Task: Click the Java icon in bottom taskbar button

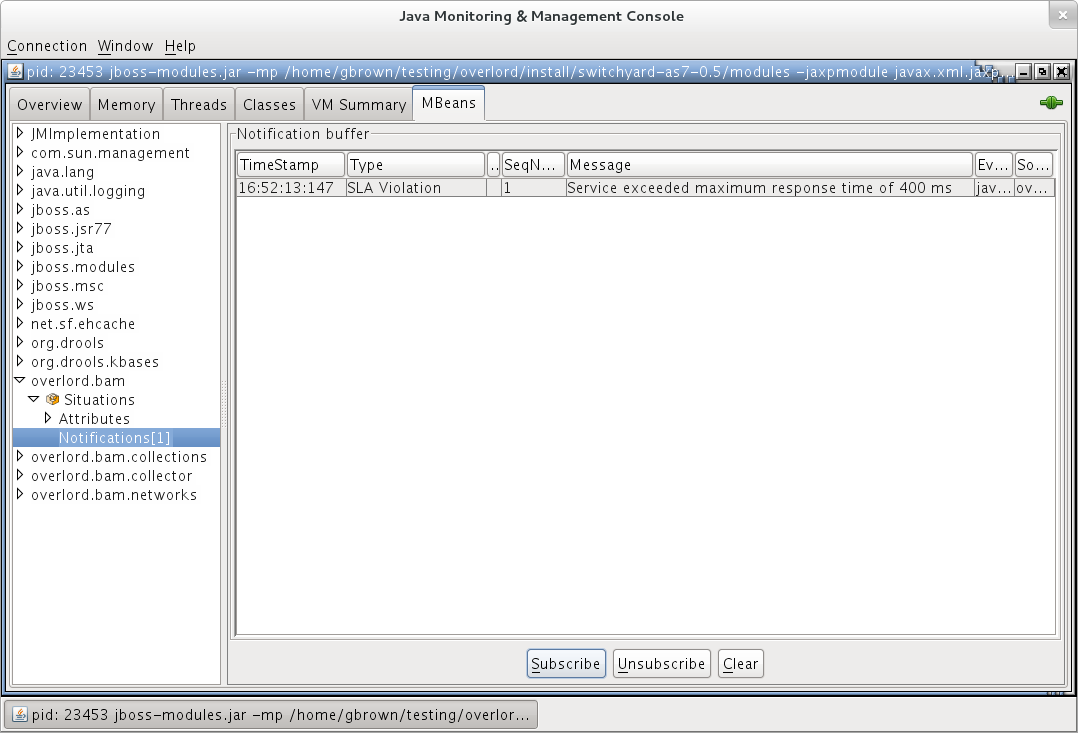Action: click(x=20, y=715)
